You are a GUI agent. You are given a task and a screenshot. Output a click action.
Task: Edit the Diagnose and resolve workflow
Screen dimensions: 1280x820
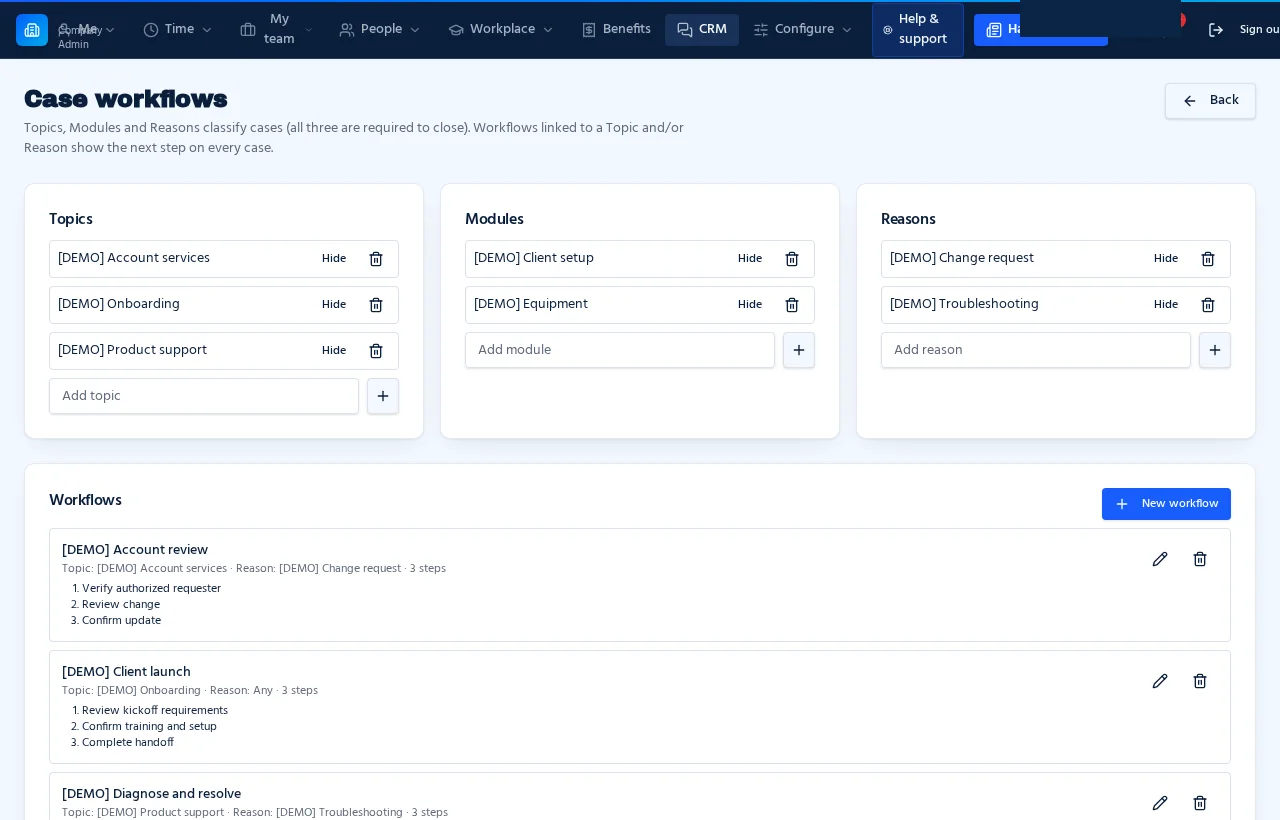pyautogui.click(x=1160, y=803)
